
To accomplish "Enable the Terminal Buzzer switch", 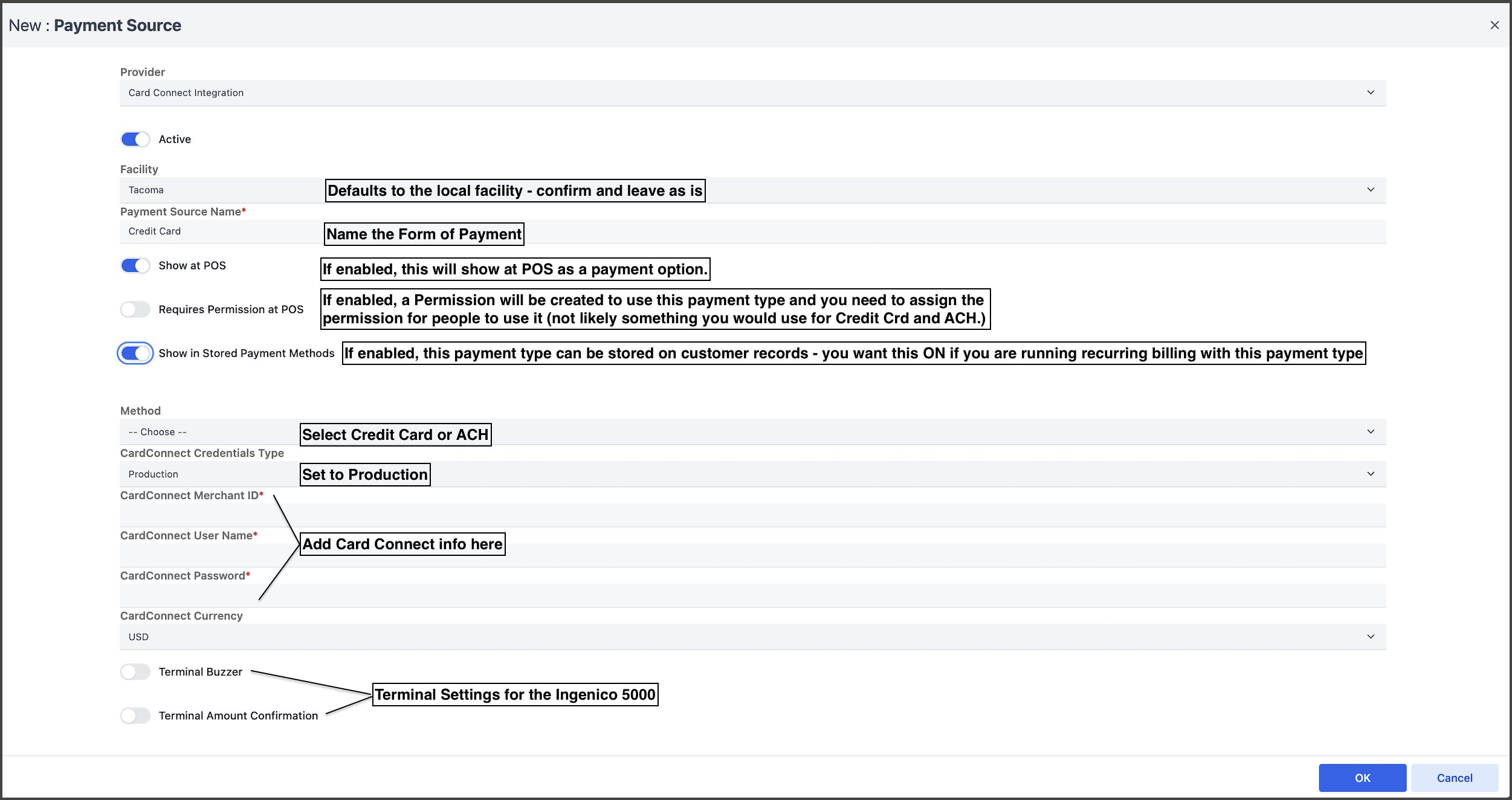I will pos(135,672).
